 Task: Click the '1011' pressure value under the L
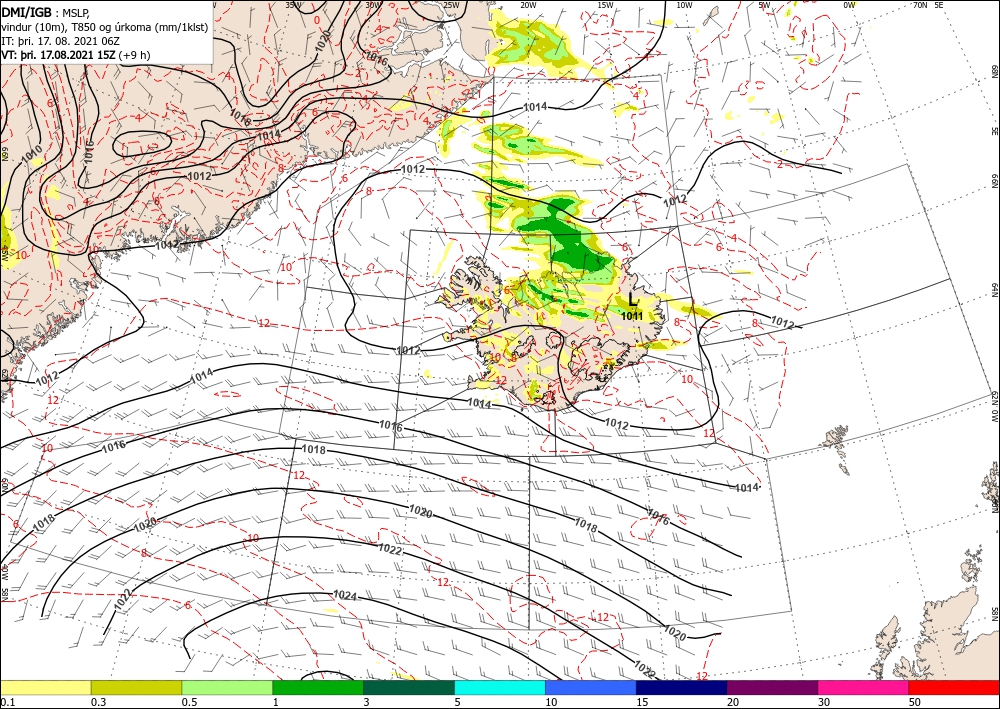pos(632,316)
